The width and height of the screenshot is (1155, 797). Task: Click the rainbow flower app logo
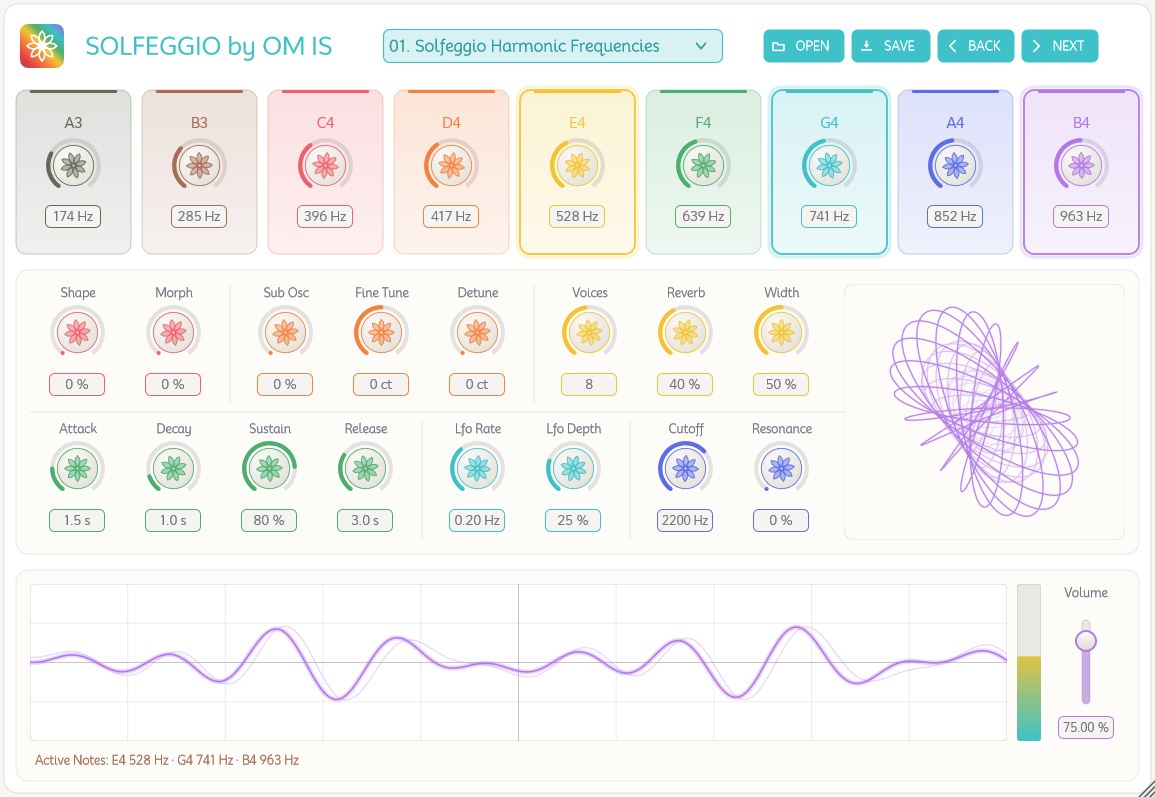pyautogui.click(x=42, y=46)
